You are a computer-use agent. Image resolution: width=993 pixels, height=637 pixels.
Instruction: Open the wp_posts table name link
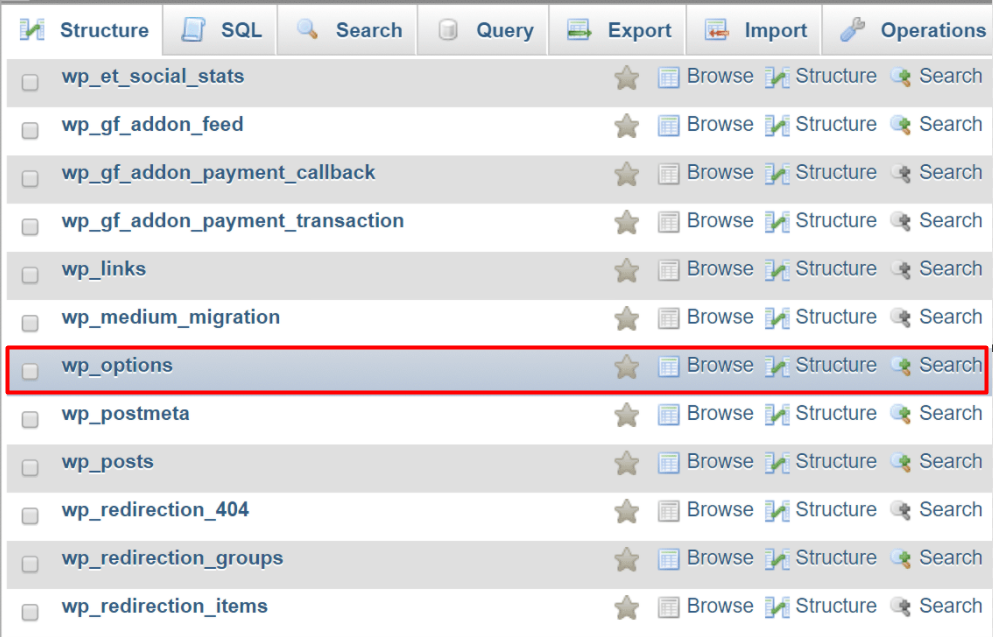click(108, 462)
